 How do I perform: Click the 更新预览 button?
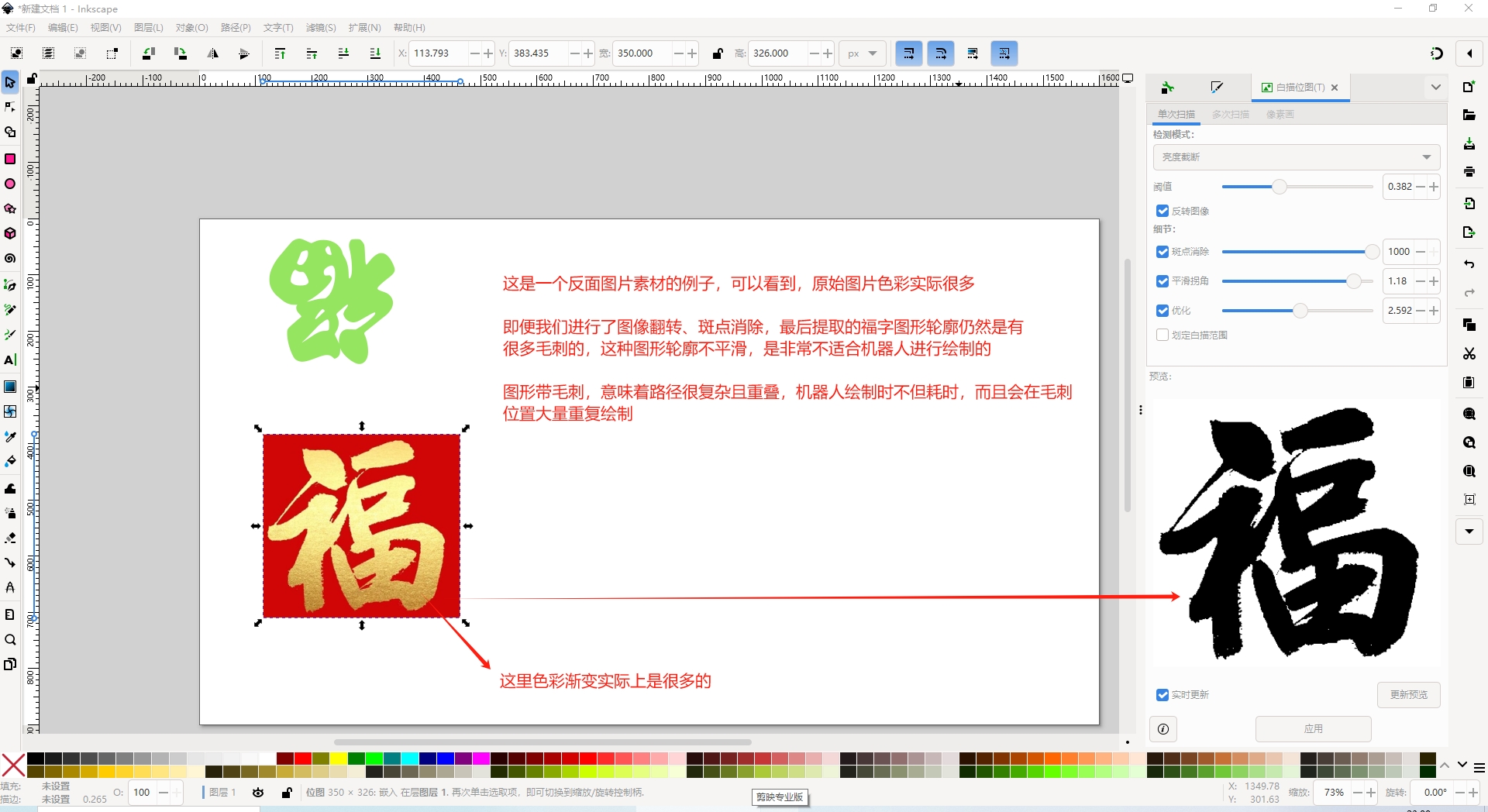tap(1408, 695)
